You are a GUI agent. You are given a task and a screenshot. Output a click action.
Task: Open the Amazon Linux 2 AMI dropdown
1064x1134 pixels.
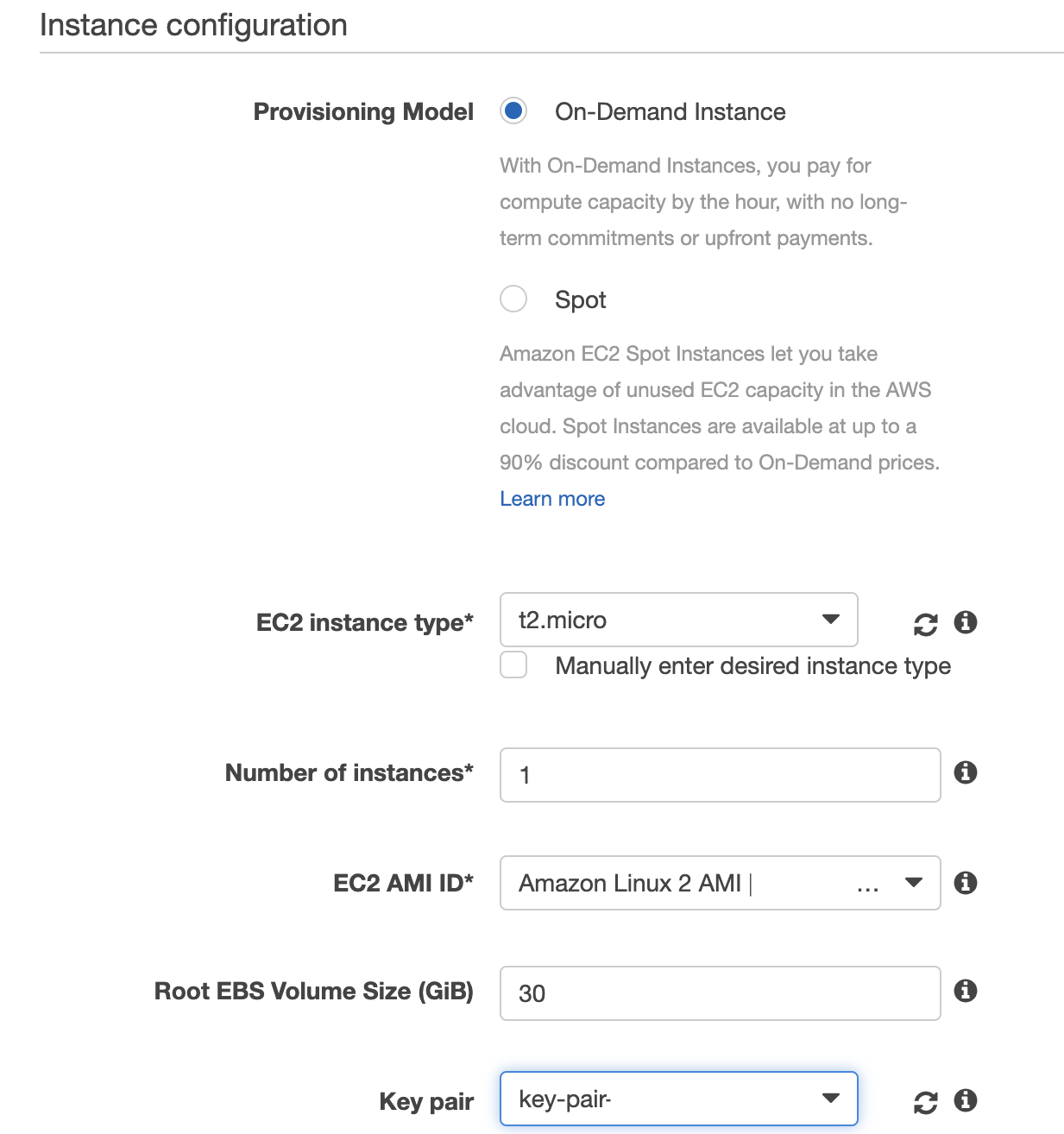click(x=720, y=883)
